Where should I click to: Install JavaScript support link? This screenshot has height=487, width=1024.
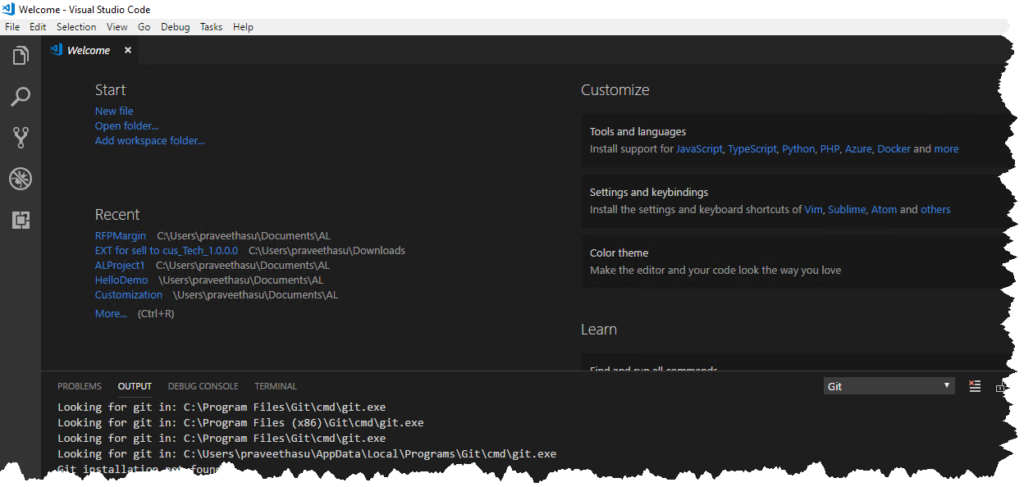point(699,149)
